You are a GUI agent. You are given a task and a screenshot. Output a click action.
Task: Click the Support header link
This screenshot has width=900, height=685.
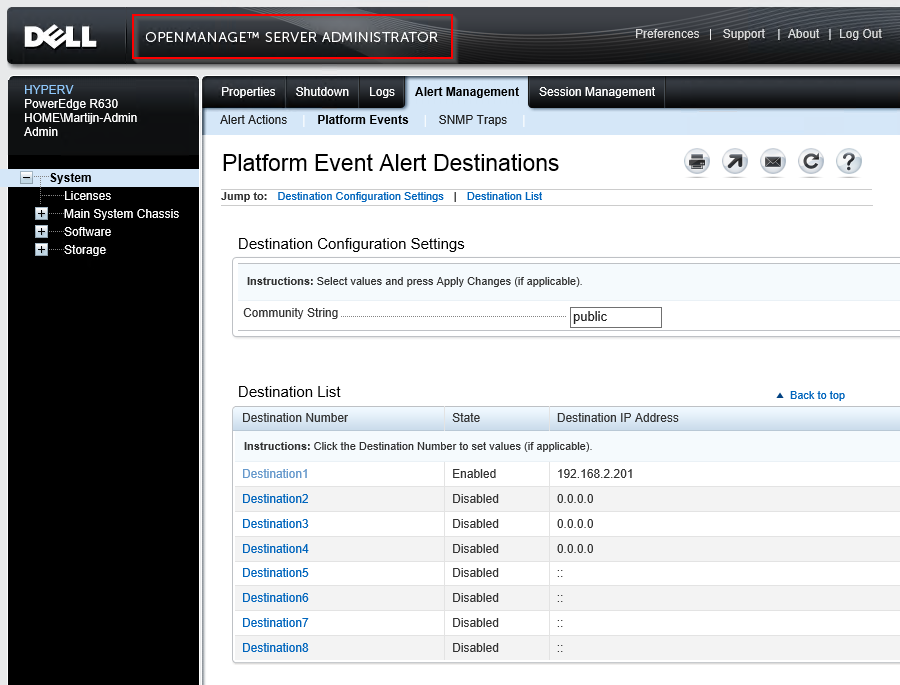coord(743,34)
